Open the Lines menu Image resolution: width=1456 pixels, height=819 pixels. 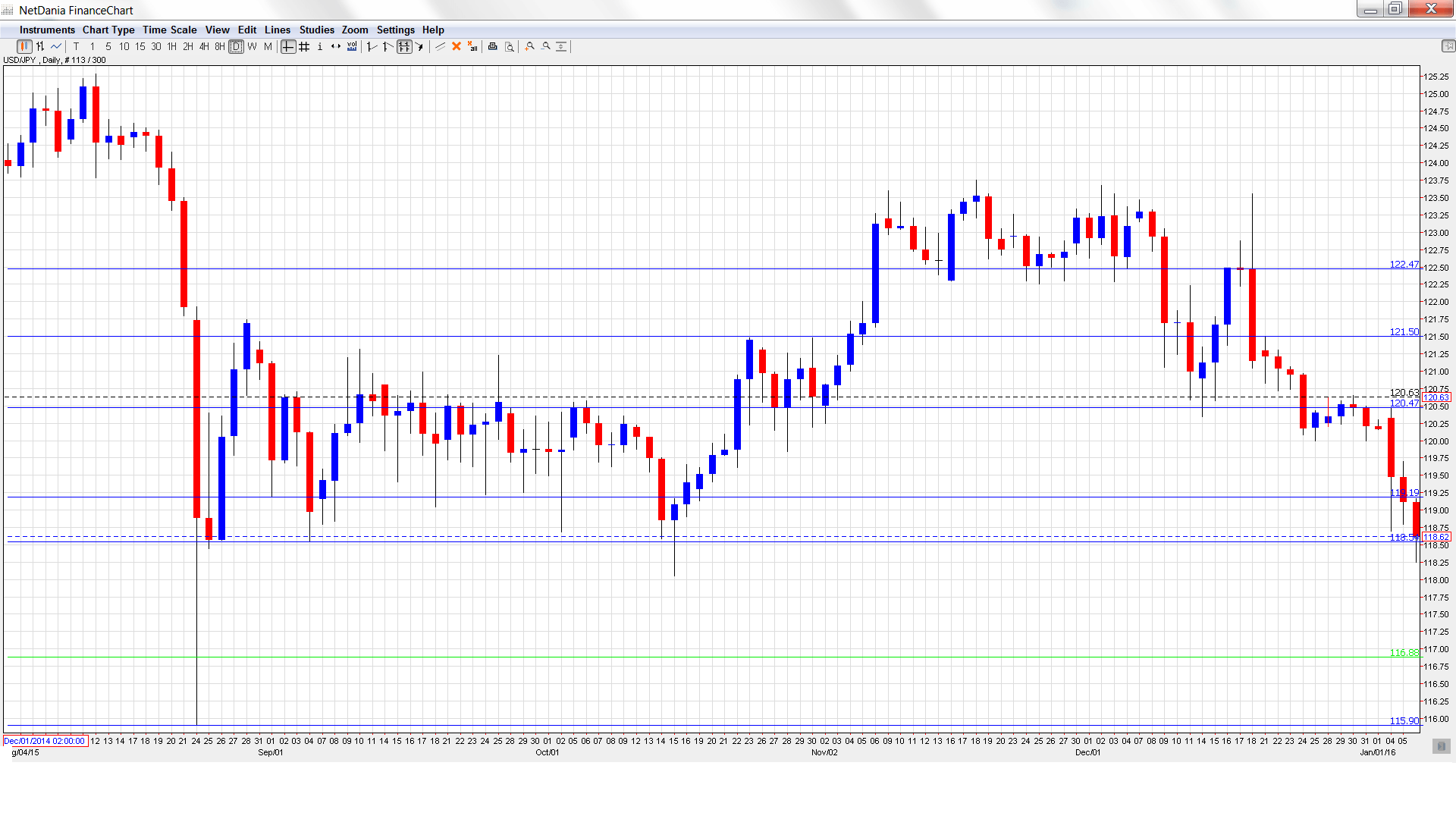pos(278,30)
